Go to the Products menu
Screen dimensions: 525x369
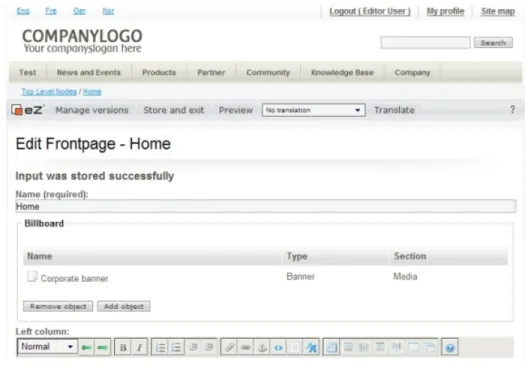(x=159, y=72)
